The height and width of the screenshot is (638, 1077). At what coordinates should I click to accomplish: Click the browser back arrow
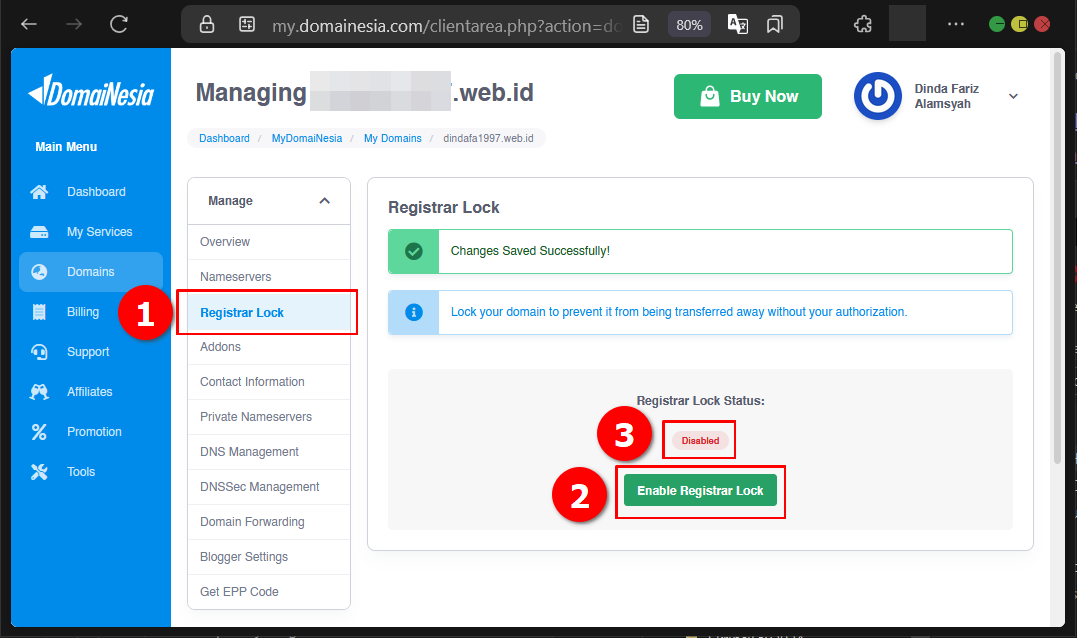pyautogui.click(x=29, y=25)
